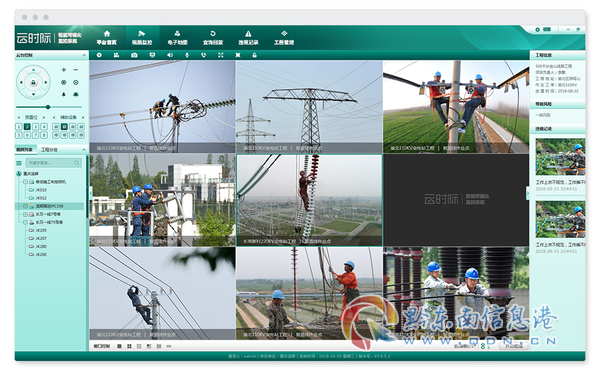Click the PTZ speed slider handle

[x=48, y=107]
